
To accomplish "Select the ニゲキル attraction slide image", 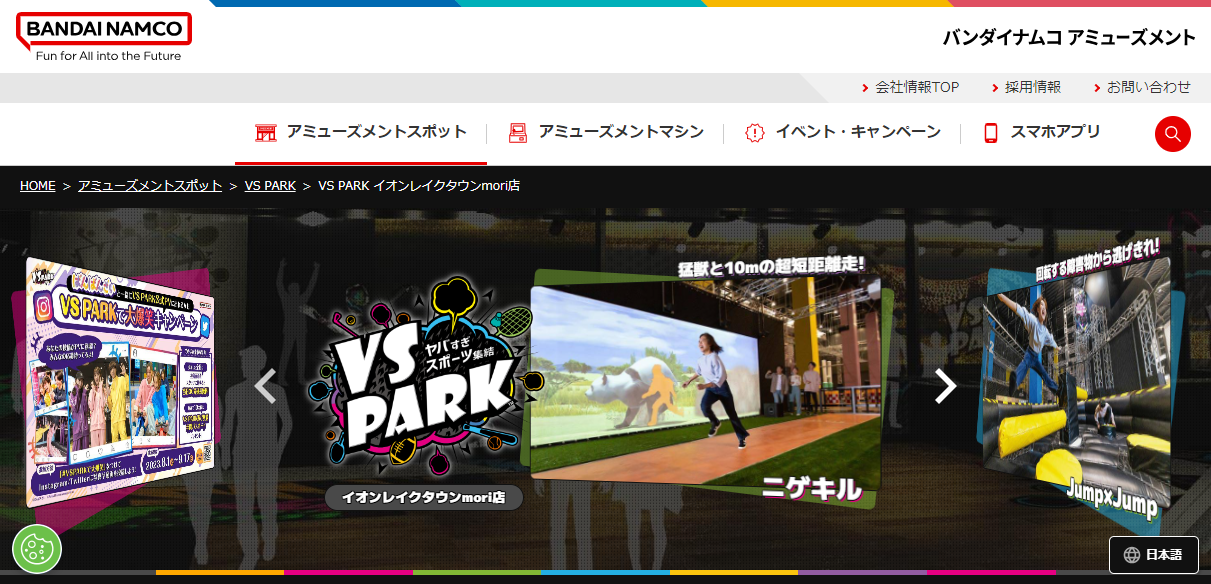I will [705, 385].
